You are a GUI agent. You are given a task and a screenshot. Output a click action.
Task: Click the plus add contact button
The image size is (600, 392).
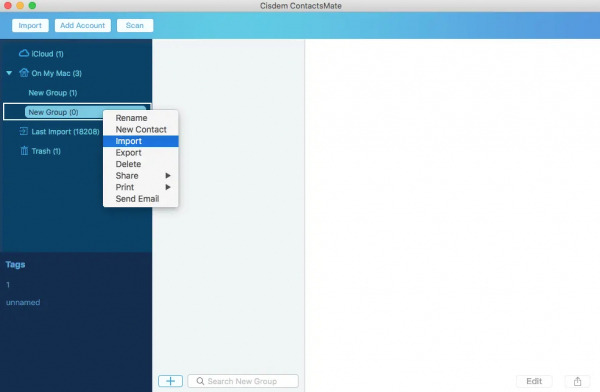pyautogui.click(x=170, y=381)
